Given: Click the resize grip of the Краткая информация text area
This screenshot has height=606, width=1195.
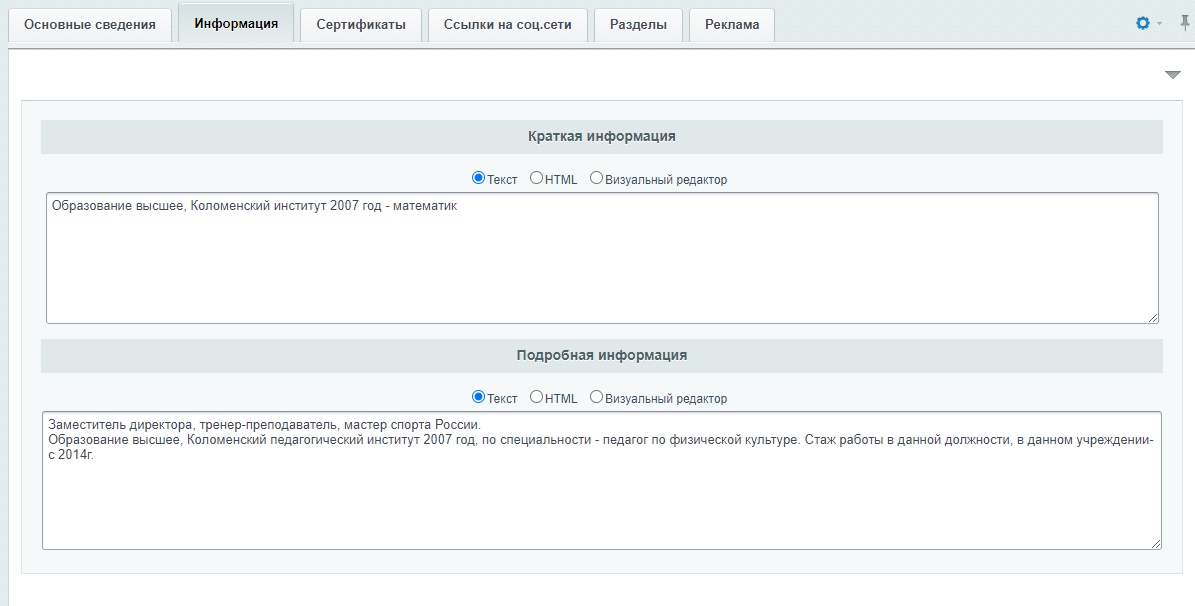Looking at the screenshot, I should (x=1152, y=317).
